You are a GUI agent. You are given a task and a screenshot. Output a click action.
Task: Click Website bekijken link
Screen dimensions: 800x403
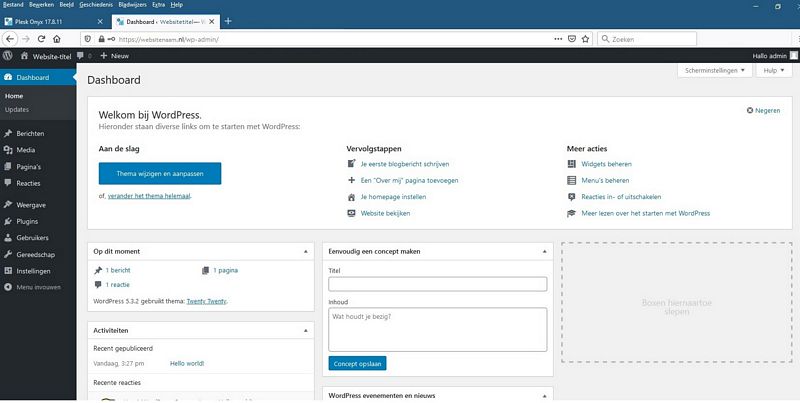tap(385, 213)
